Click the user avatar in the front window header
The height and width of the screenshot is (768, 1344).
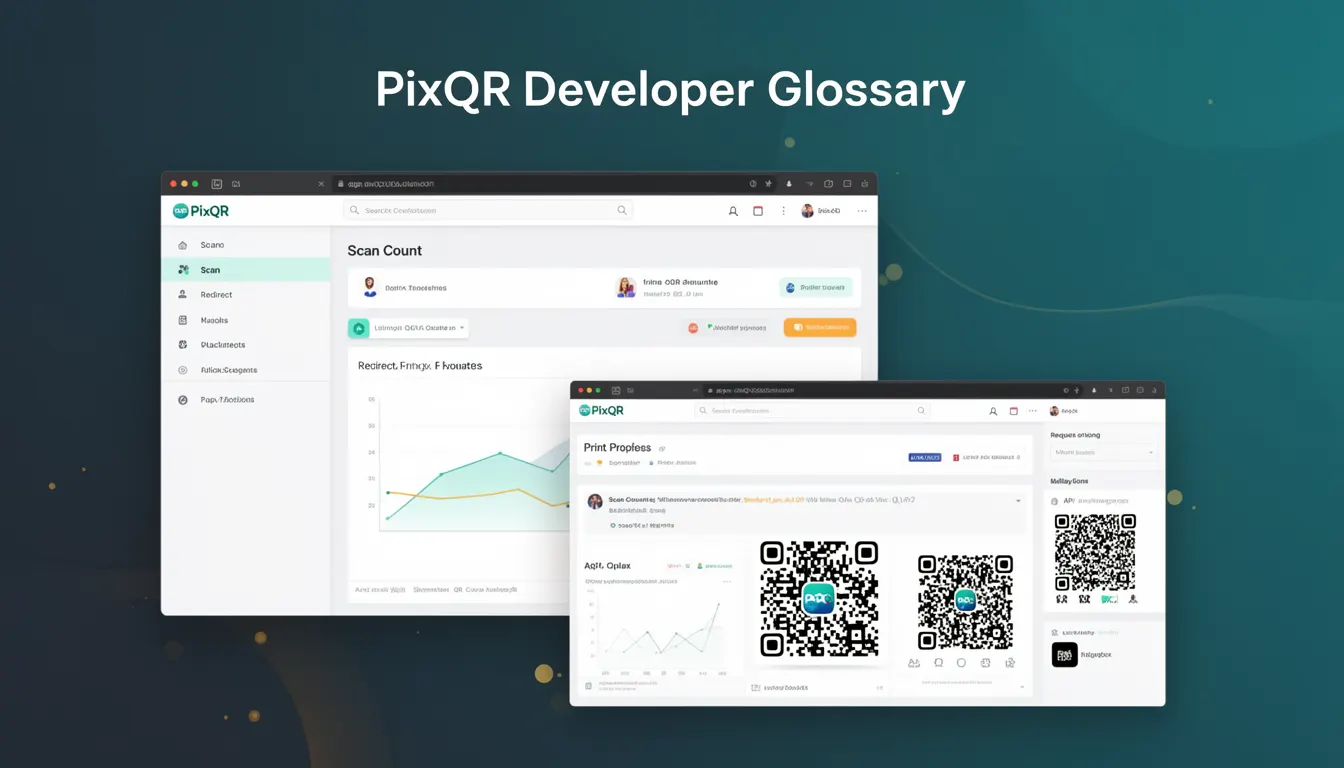(1054, 411)
